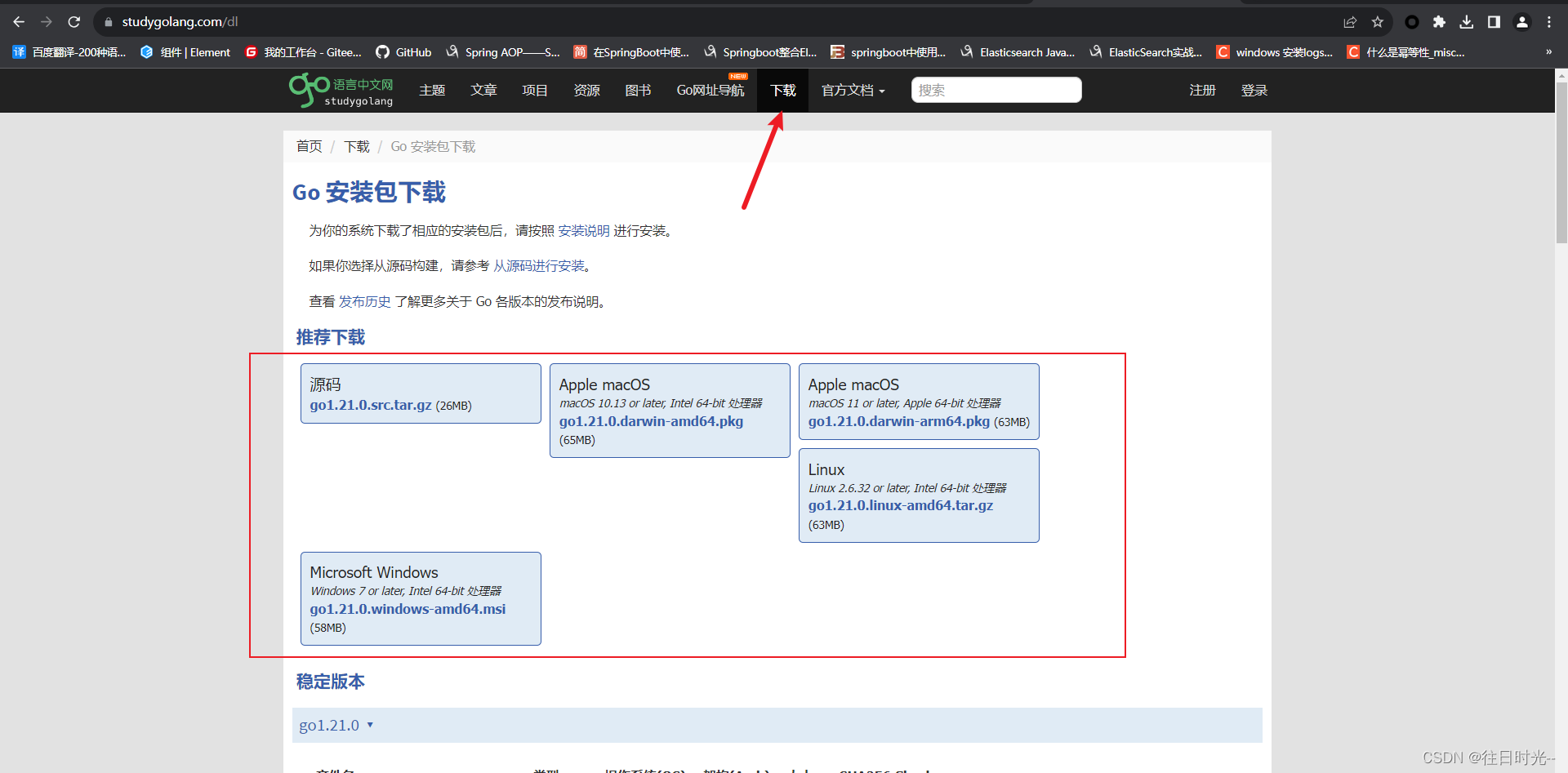Click the 稳定版本 section heading

click(331, 682)
